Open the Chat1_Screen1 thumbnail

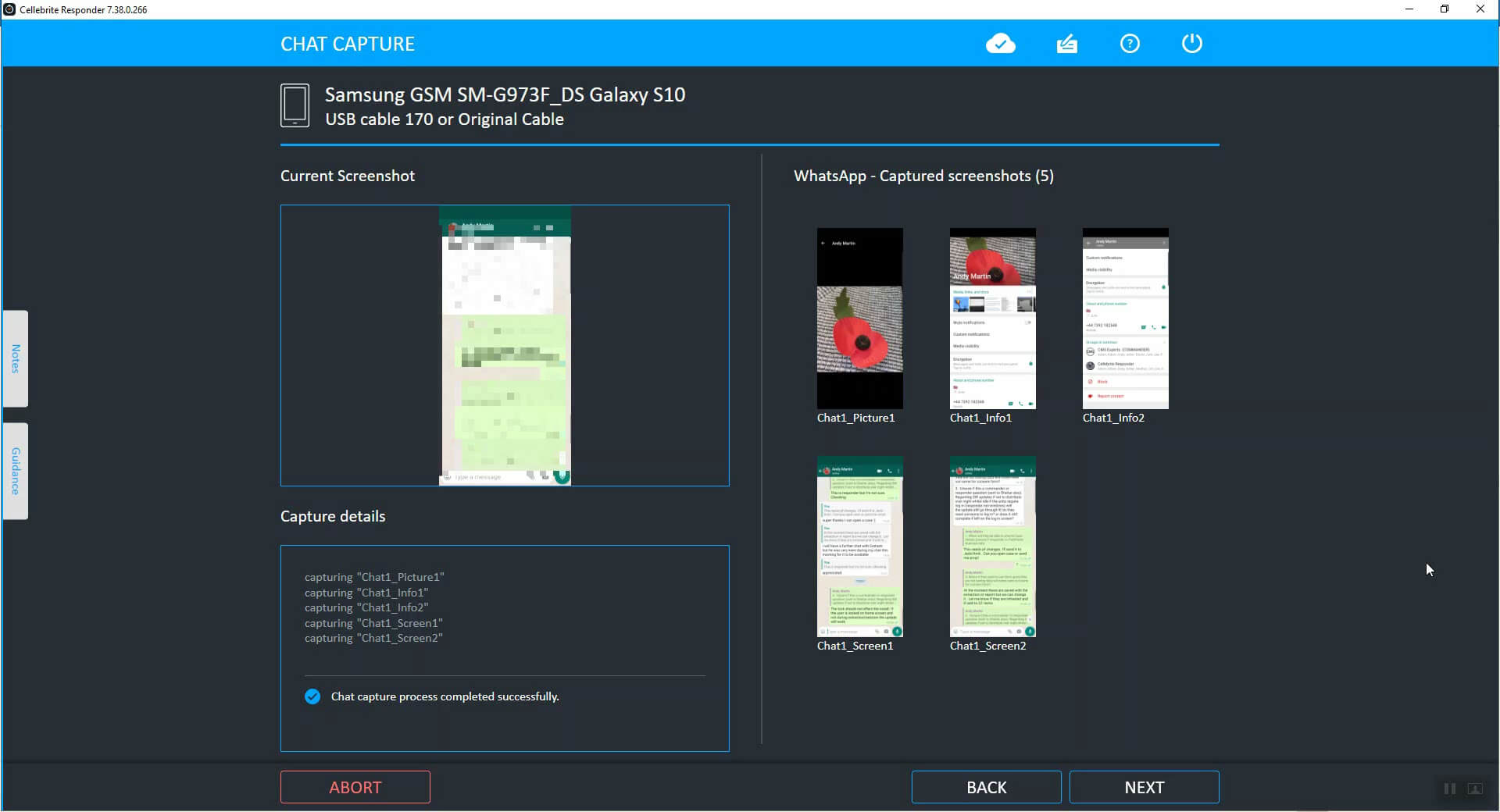859,547
